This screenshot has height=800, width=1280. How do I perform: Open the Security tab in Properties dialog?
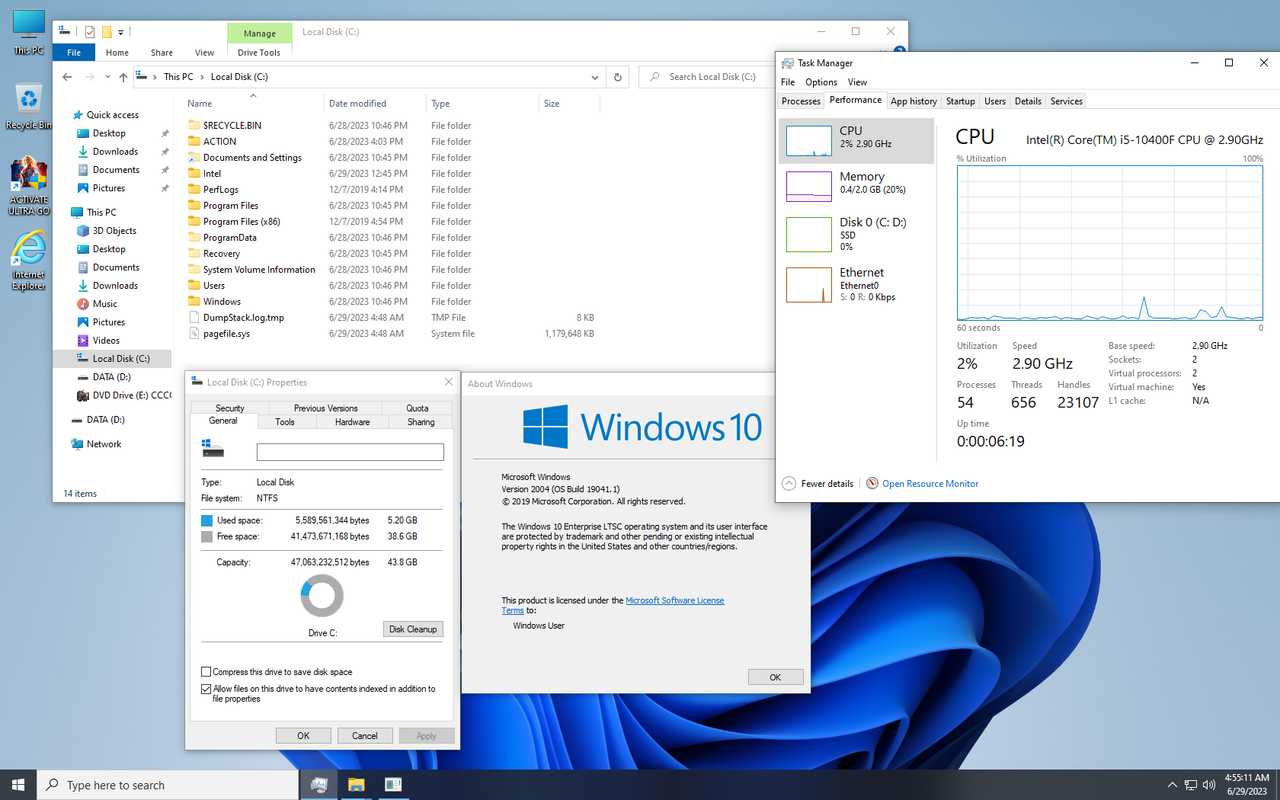(230, 408)
